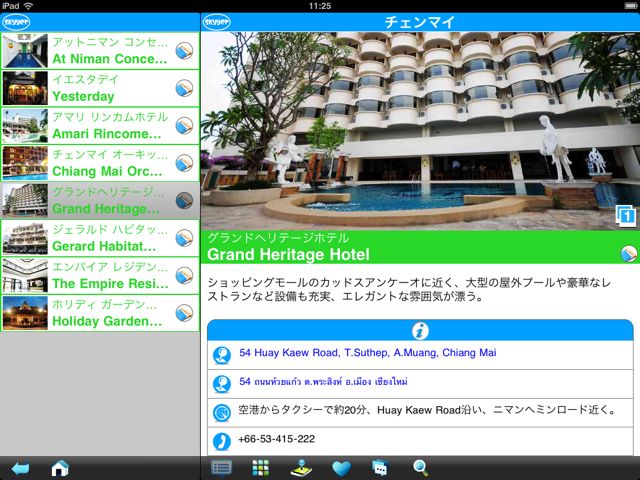Screen dimensions: 640x480
Task: Tap the access directions compass icon
Action: click(x=222, y=413)
